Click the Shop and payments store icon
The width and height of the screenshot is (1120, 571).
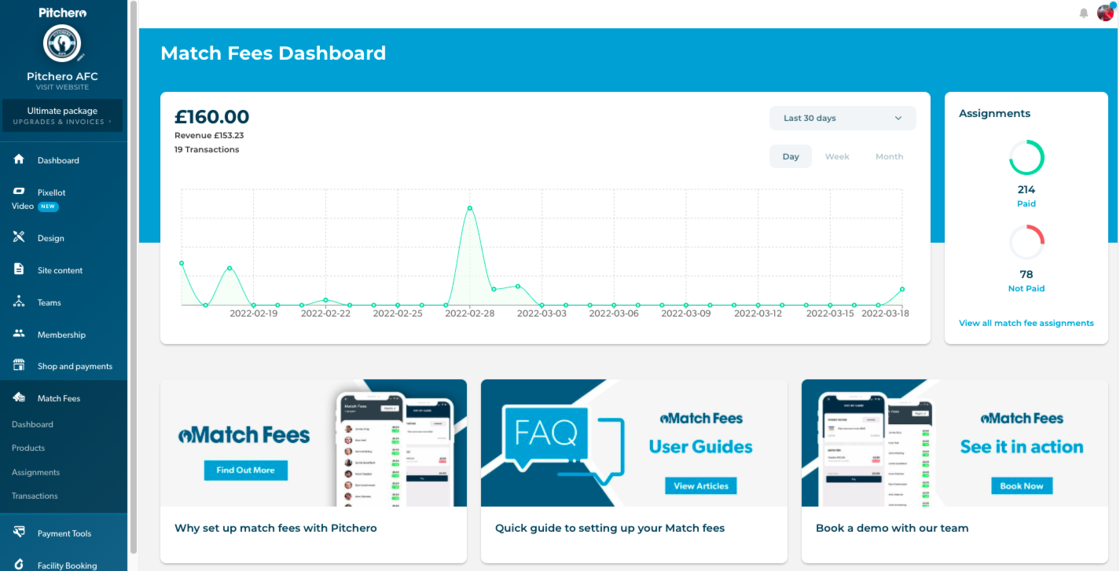coord(19,365)
